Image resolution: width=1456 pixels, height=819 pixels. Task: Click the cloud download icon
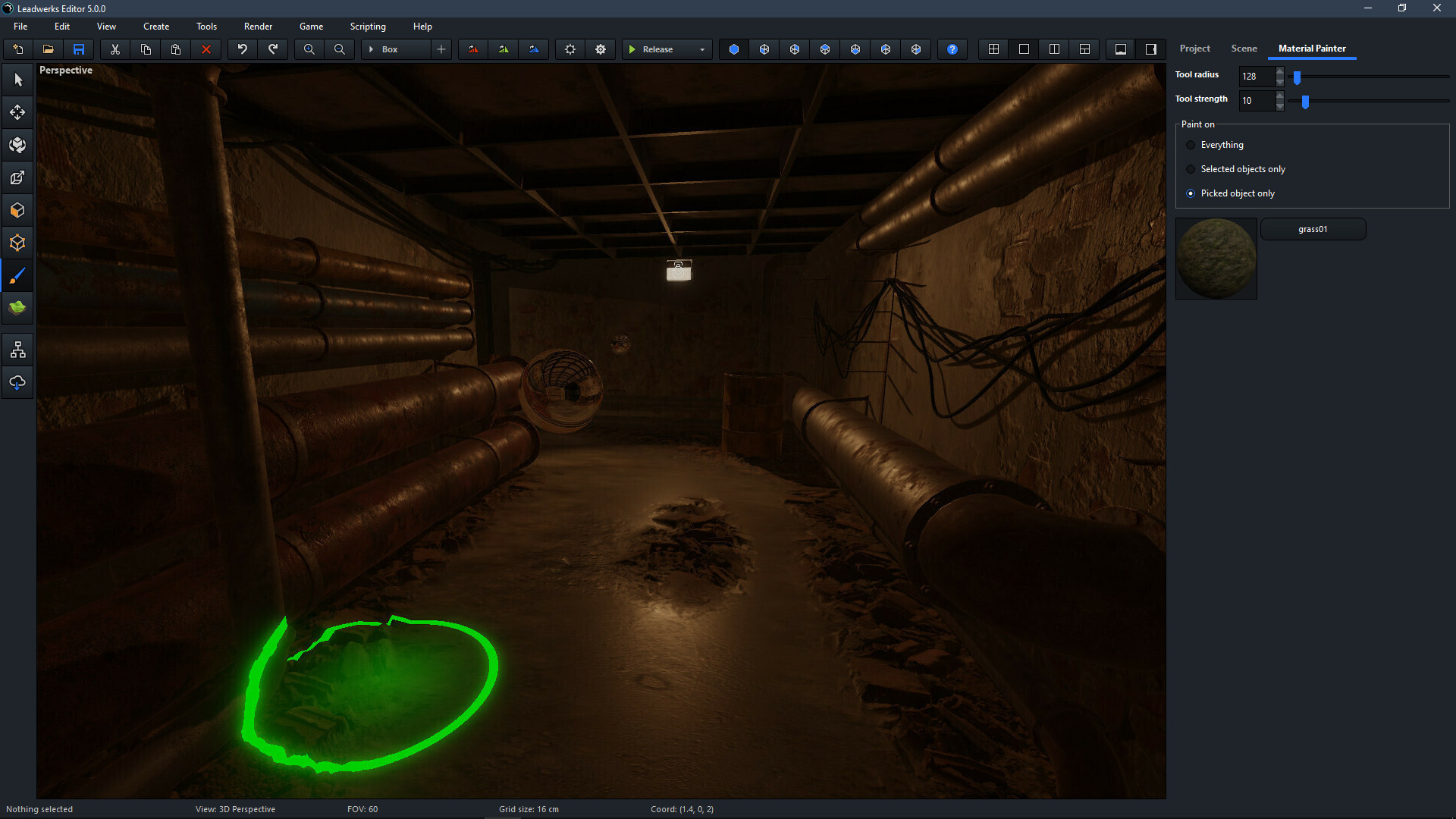click(x=17, y=383)
